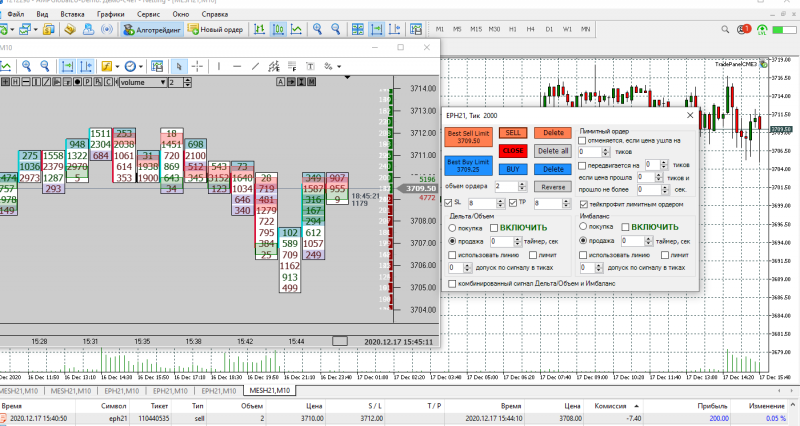Enable the SL checkbox
Screen dimensions: 800x426
tap(448, 203)
